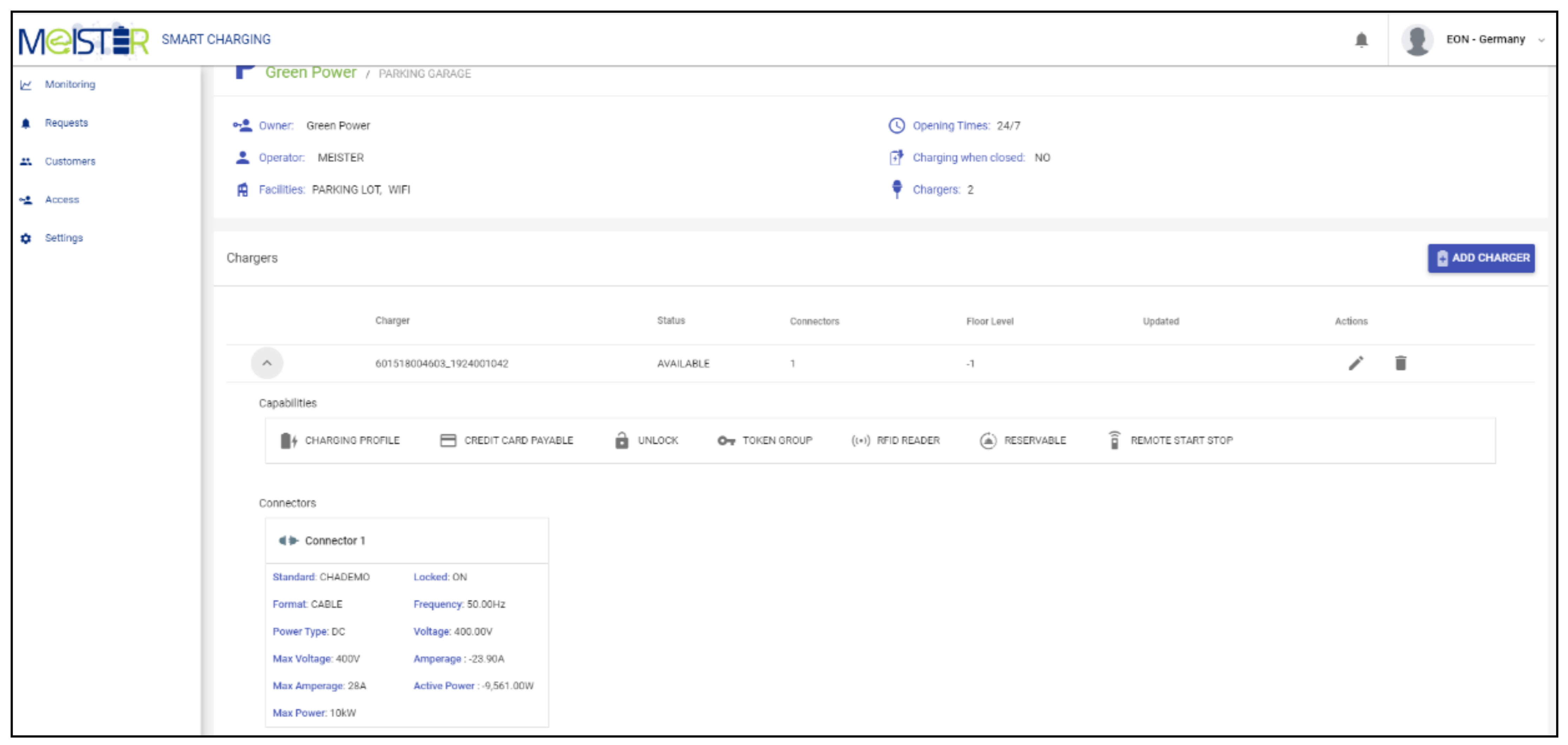
Task: Click the Charging Profile capability icon
Action: pyautogui.click(x=288, y=440)
